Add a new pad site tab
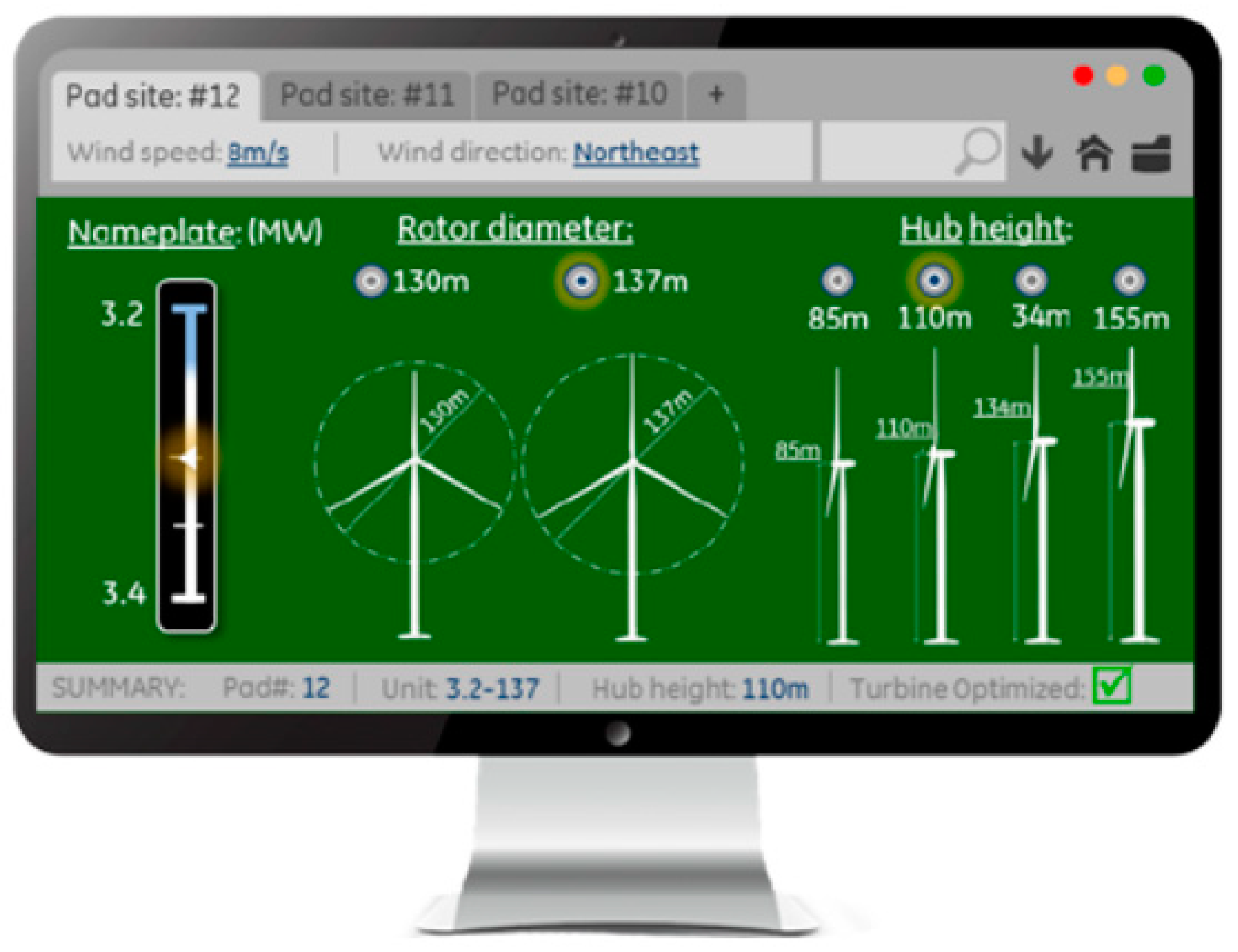The image size is (1238, 952). pyautogui.click(x=716, y=93)
